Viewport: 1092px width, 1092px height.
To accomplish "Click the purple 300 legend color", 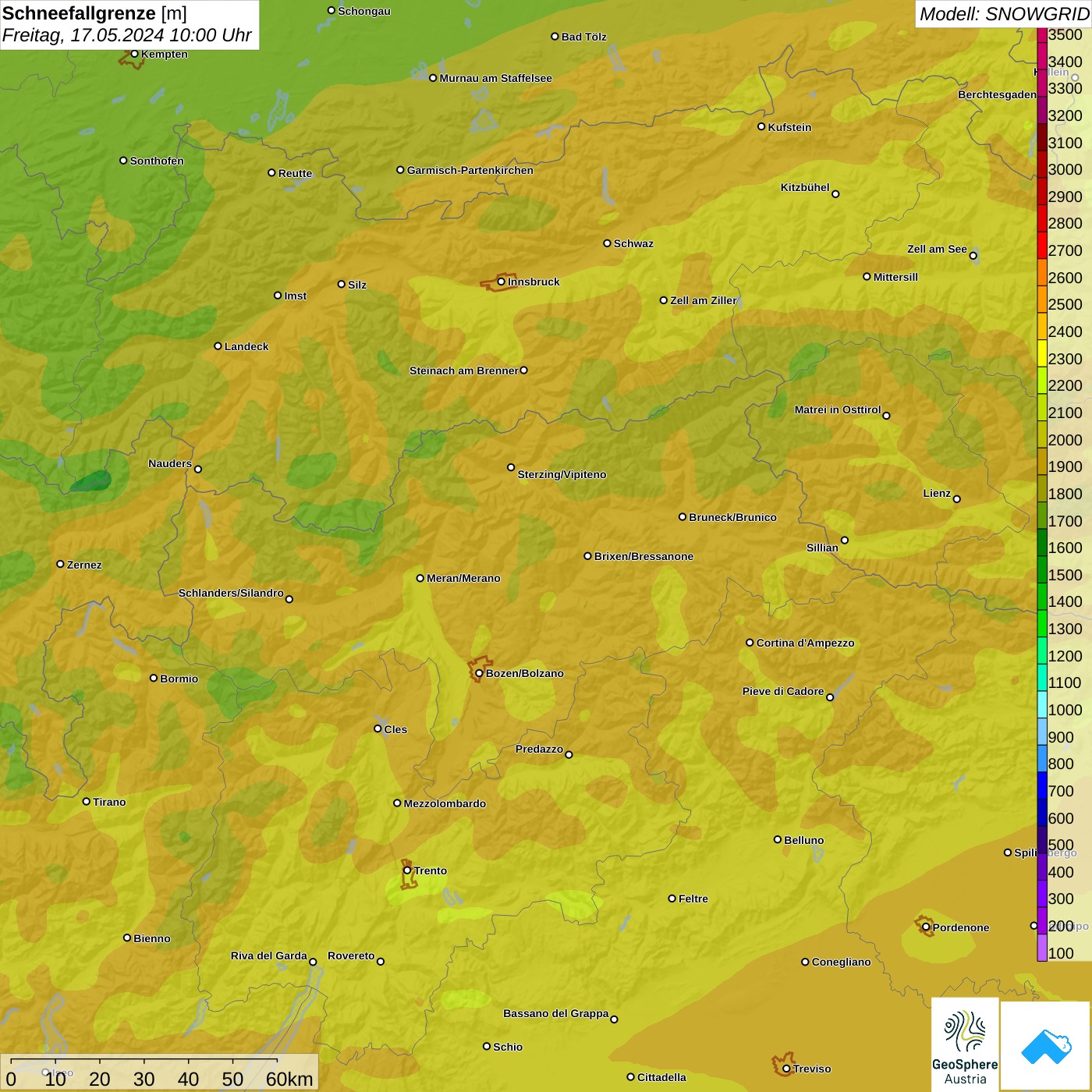I will 1042,894.
